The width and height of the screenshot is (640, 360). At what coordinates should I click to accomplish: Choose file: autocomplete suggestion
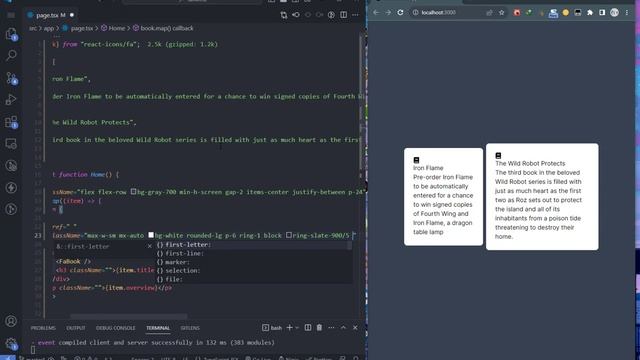pos(254,279)
